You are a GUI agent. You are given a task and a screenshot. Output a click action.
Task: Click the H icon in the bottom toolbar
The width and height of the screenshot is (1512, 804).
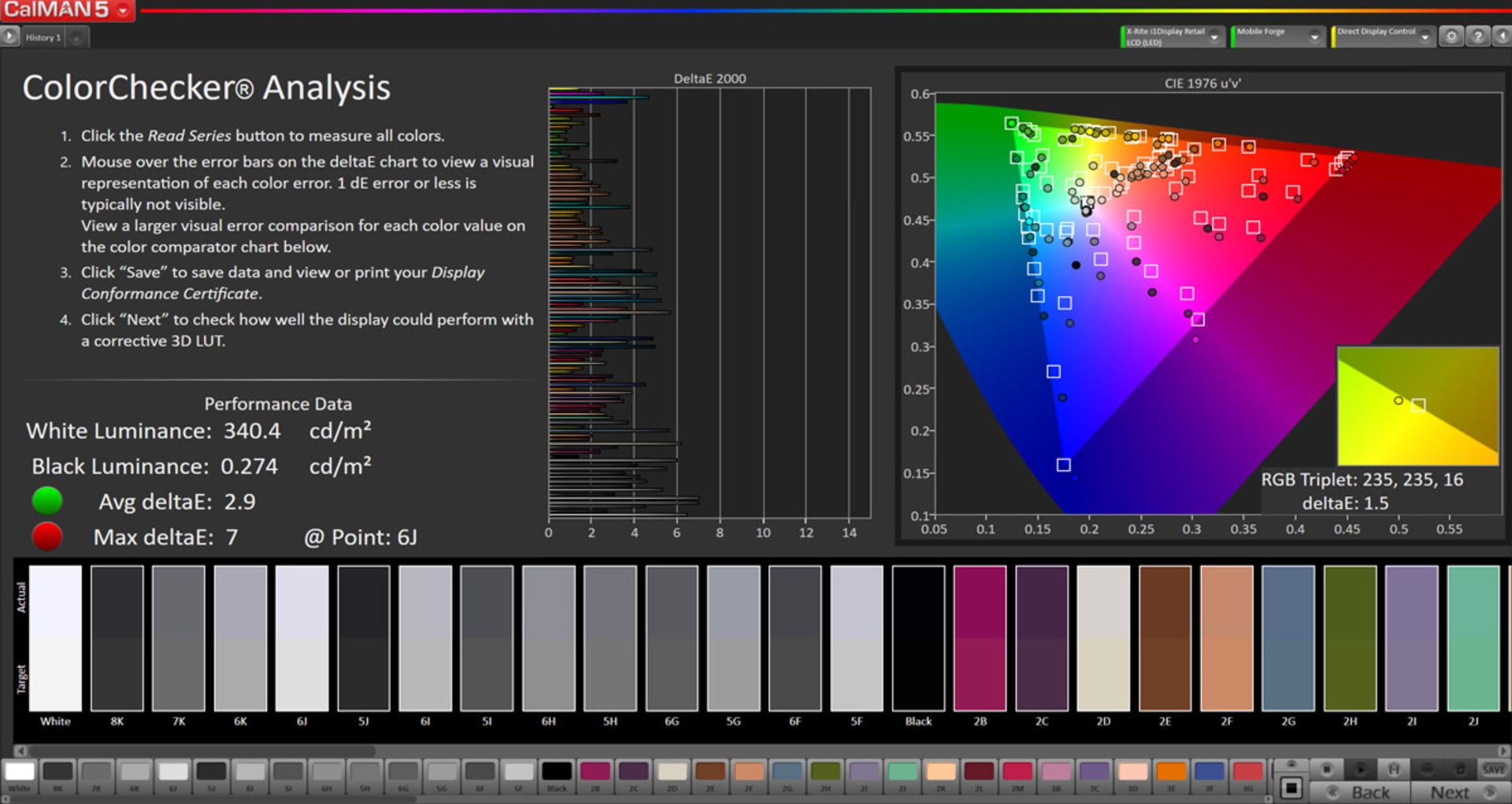(x=1393, y=769)
